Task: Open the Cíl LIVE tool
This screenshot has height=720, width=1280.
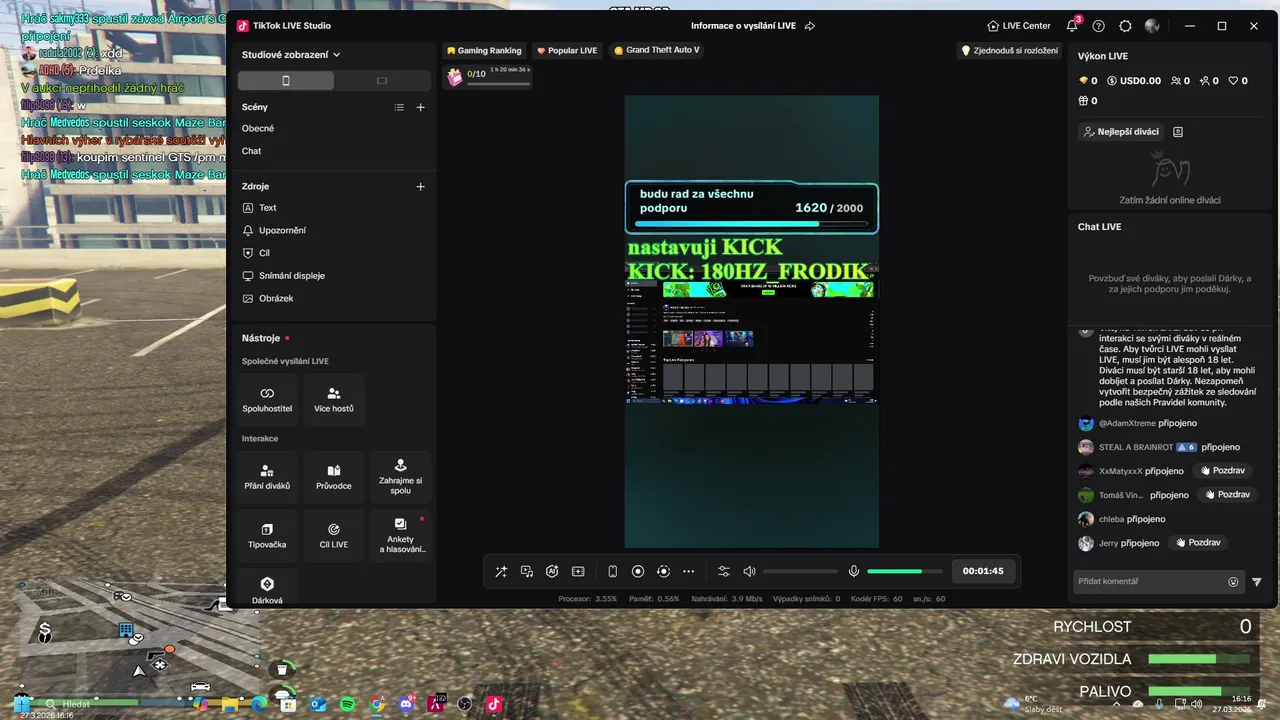Action: click(x=334, y=536)
